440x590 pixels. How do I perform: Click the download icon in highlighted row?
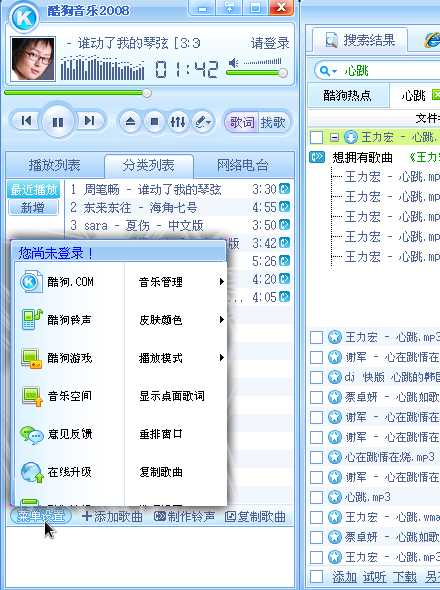350,137
